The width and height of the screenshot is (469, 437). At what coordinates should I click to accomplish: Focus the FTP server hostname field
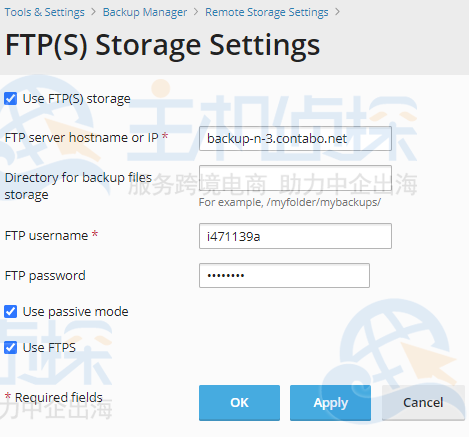pos(295,138)
